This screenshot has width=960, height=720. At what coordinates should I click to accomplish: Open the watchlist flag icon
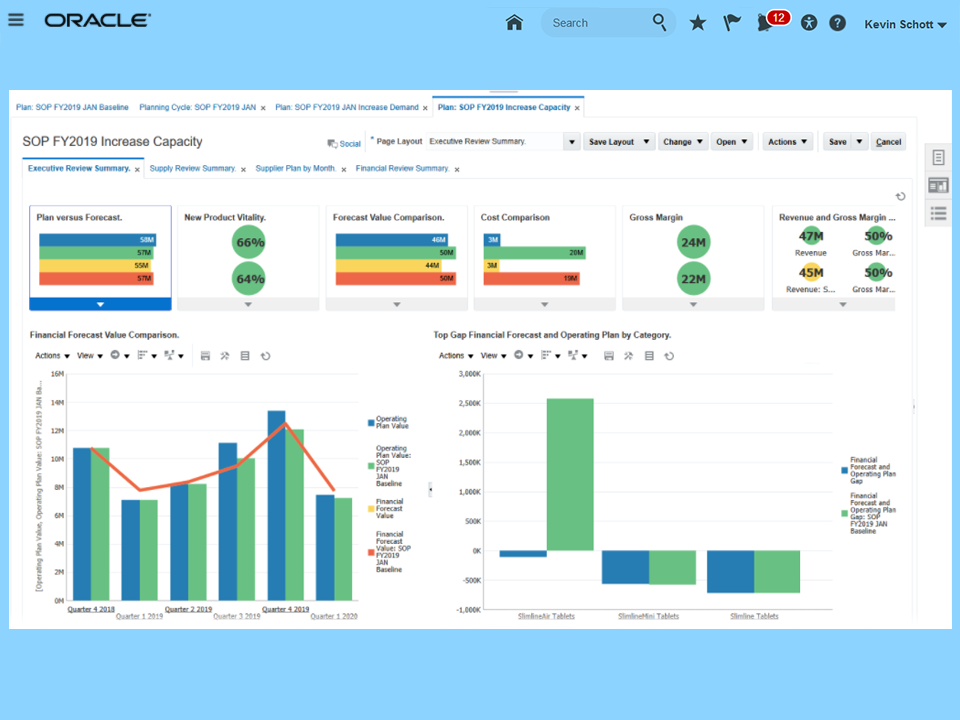click(732, 23)
